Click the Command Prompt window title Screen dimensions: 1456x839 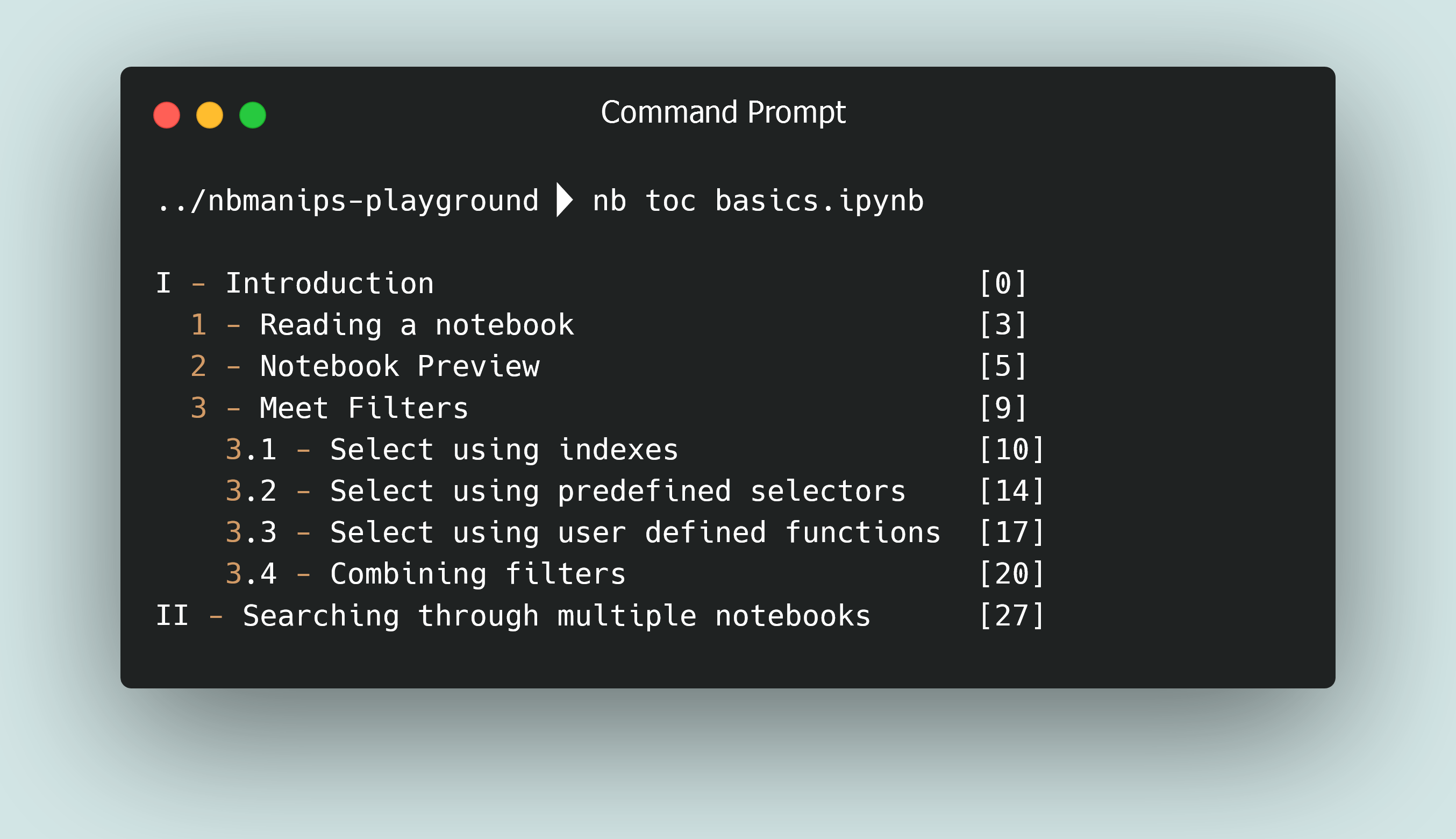click(723, 112)
